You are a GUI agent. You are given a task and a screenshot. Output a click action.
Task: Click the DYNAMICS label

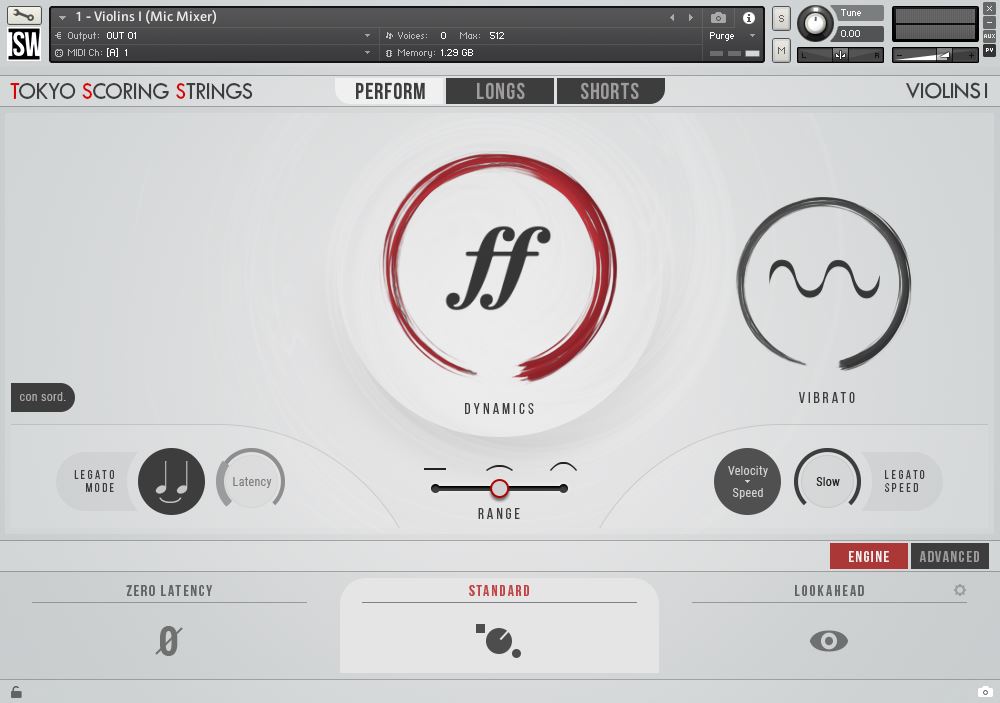pyautogui.click(x=499, y=409)
